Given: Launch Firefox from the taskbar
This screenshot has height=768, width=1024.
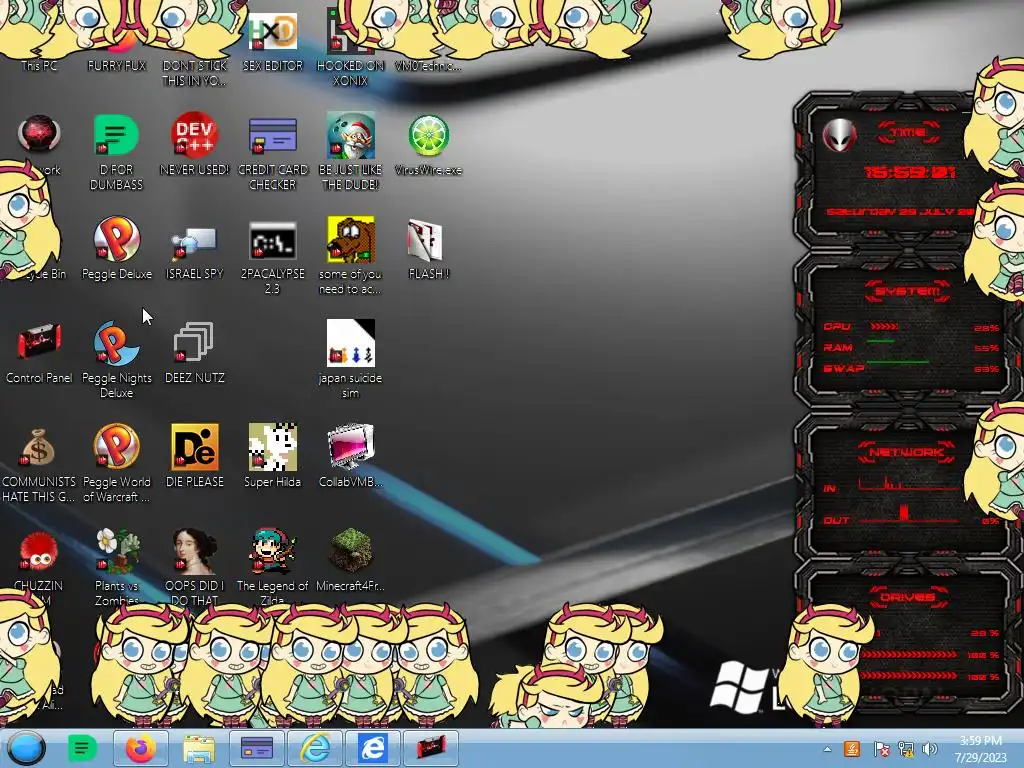Looking at the screenshot, I should 140,748.
